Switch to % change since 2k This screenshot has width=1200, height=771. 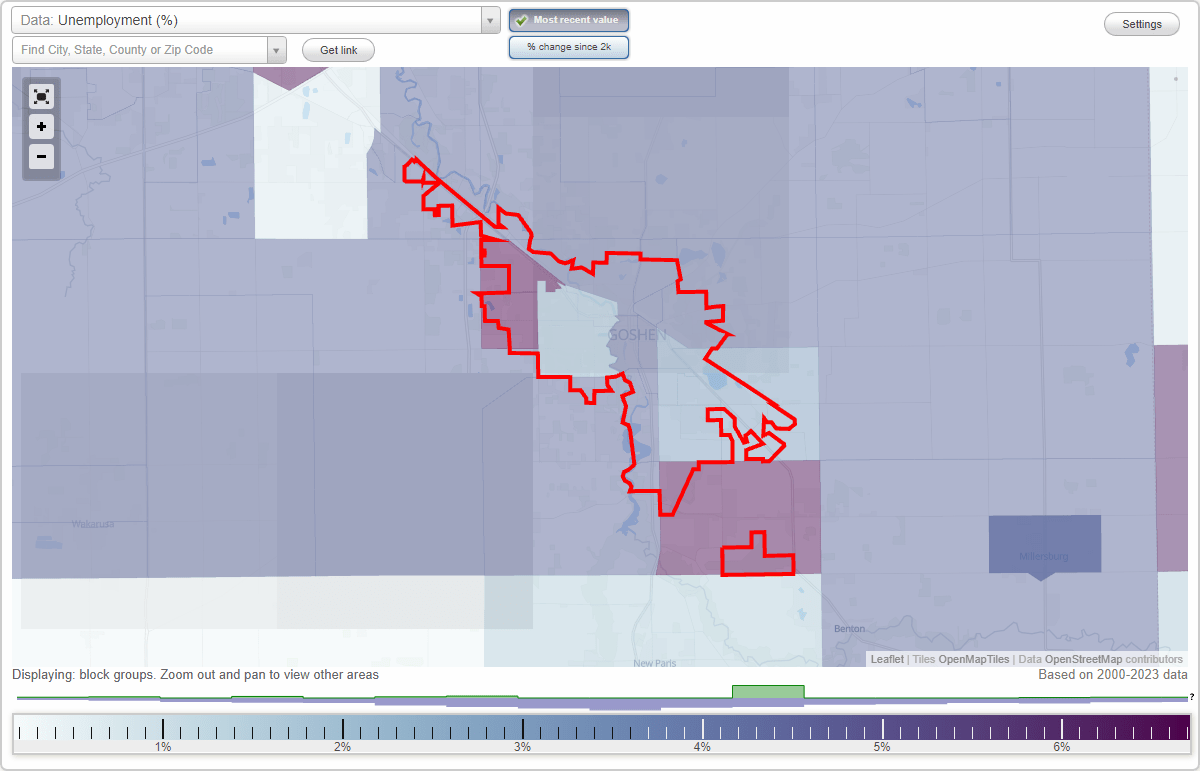[569, 47]
